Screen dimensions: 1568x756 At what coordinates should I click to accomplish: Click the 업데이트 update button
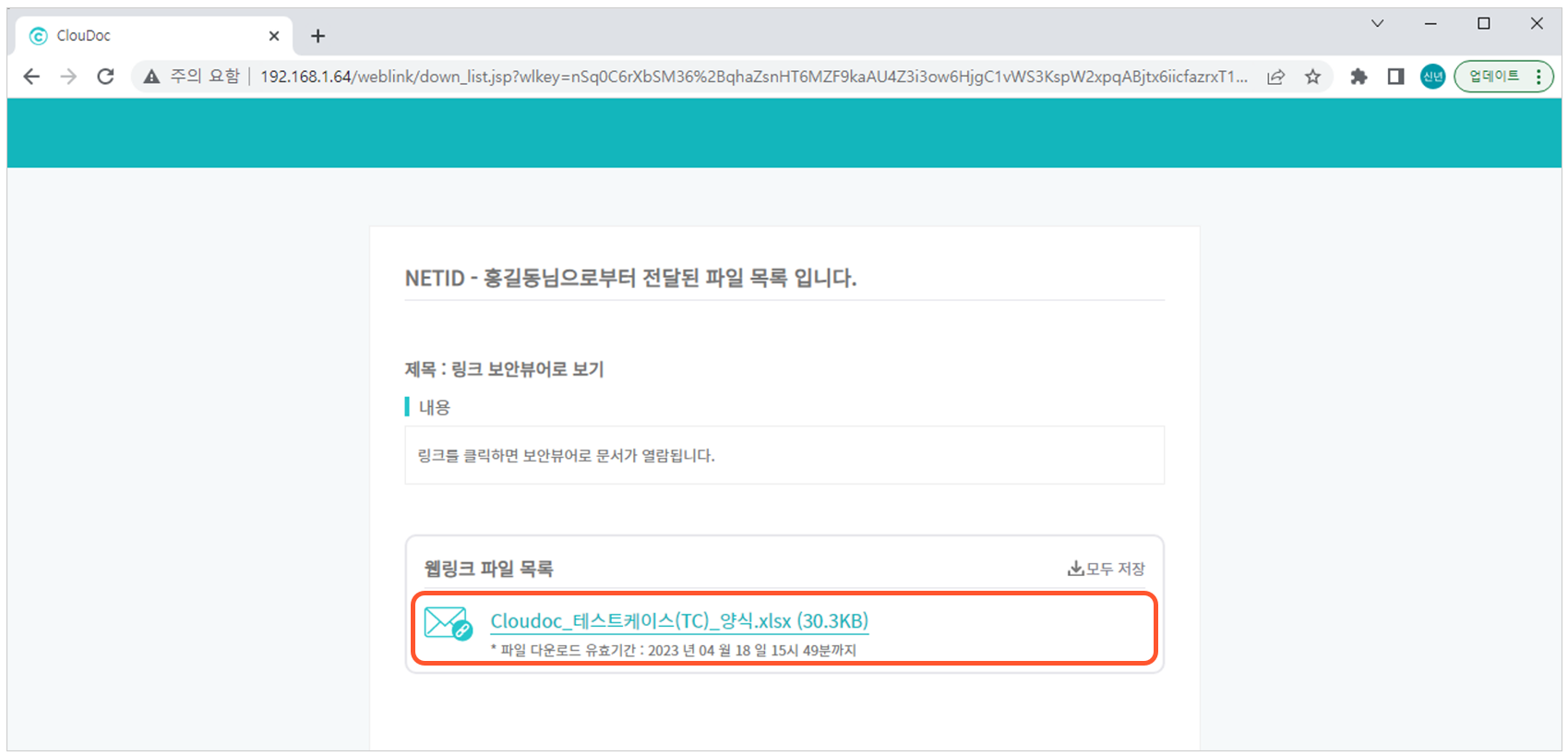click(x=1493, y=77)
